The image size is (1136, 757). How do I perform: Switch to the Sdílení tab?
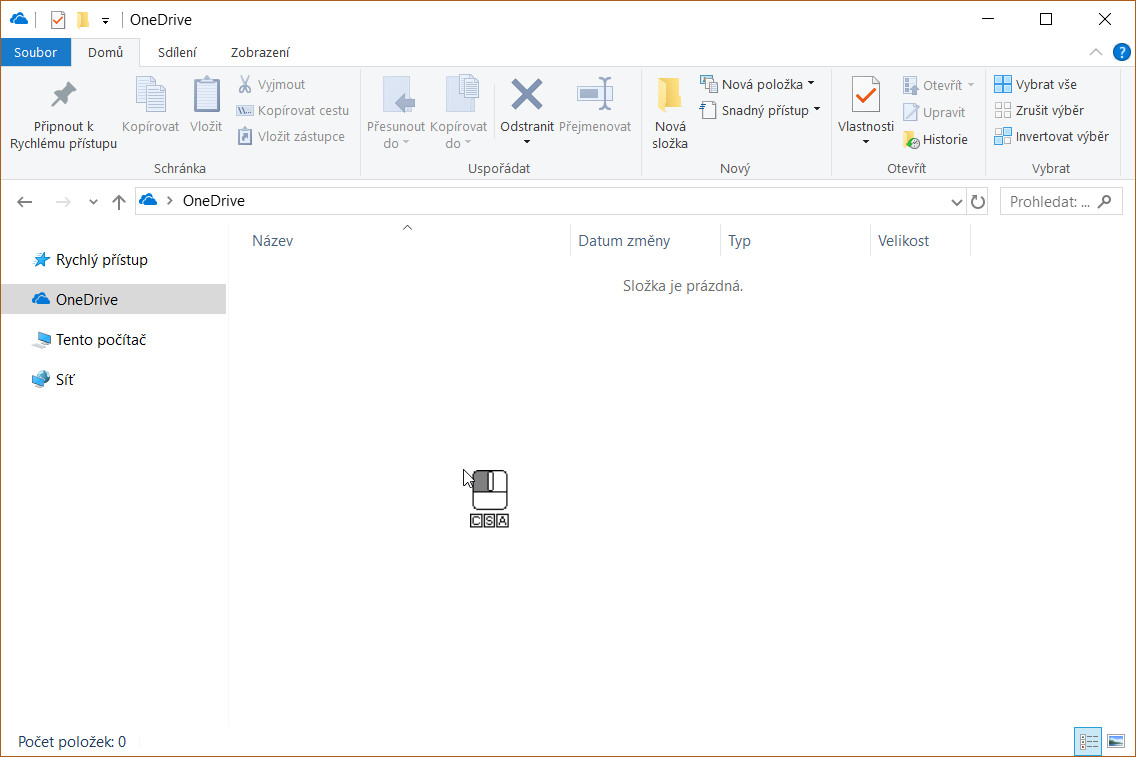(178, 52)
